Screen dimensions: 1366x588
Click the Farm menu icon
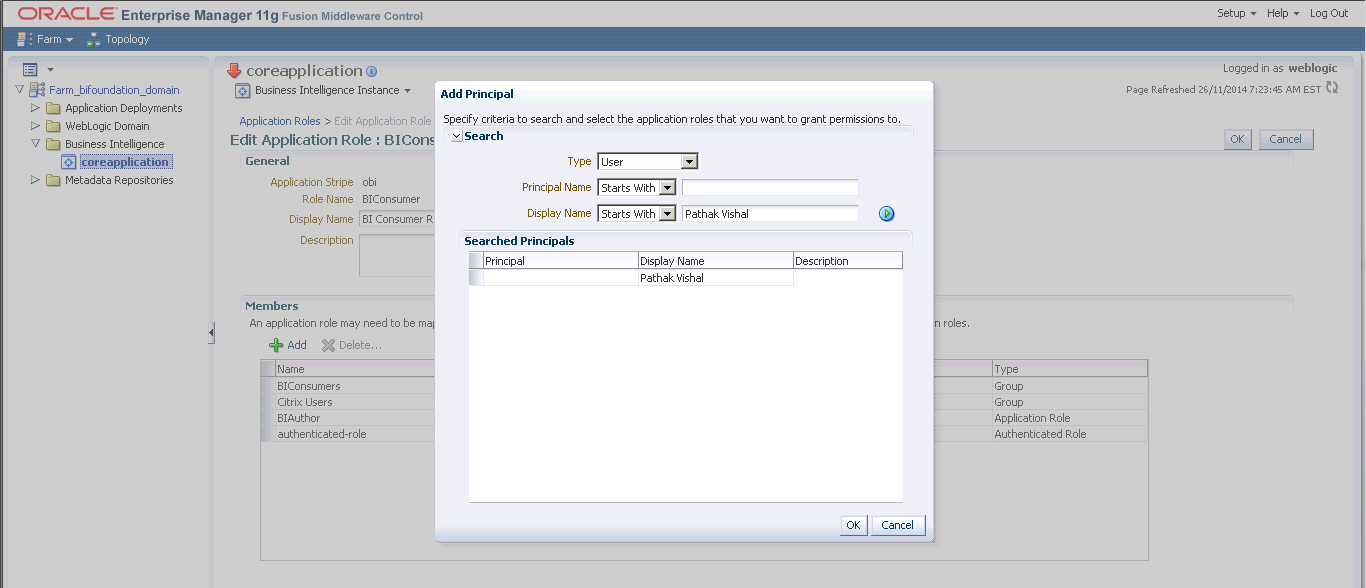pyautogui.click(x=25, y=39)
